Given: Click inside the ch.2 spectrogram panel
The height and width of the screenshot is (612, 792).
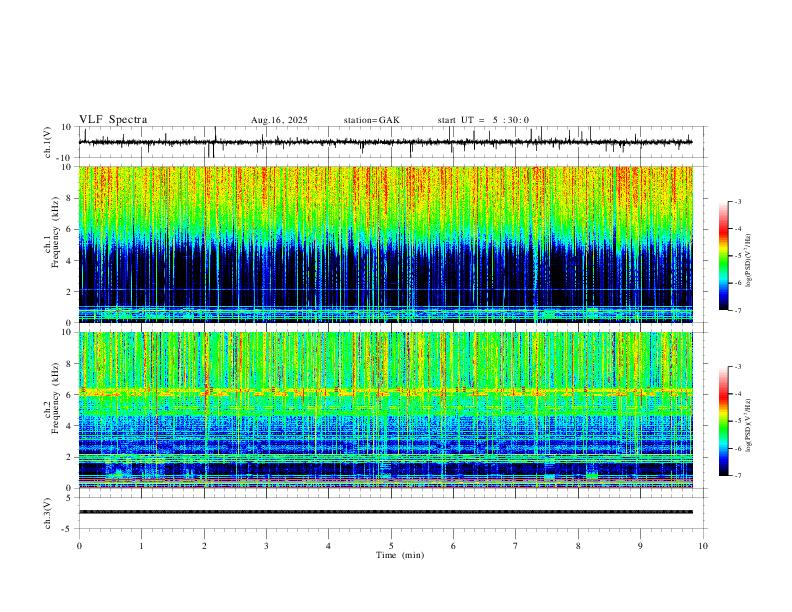Looking at the screenshot, I should coord(386,410).
